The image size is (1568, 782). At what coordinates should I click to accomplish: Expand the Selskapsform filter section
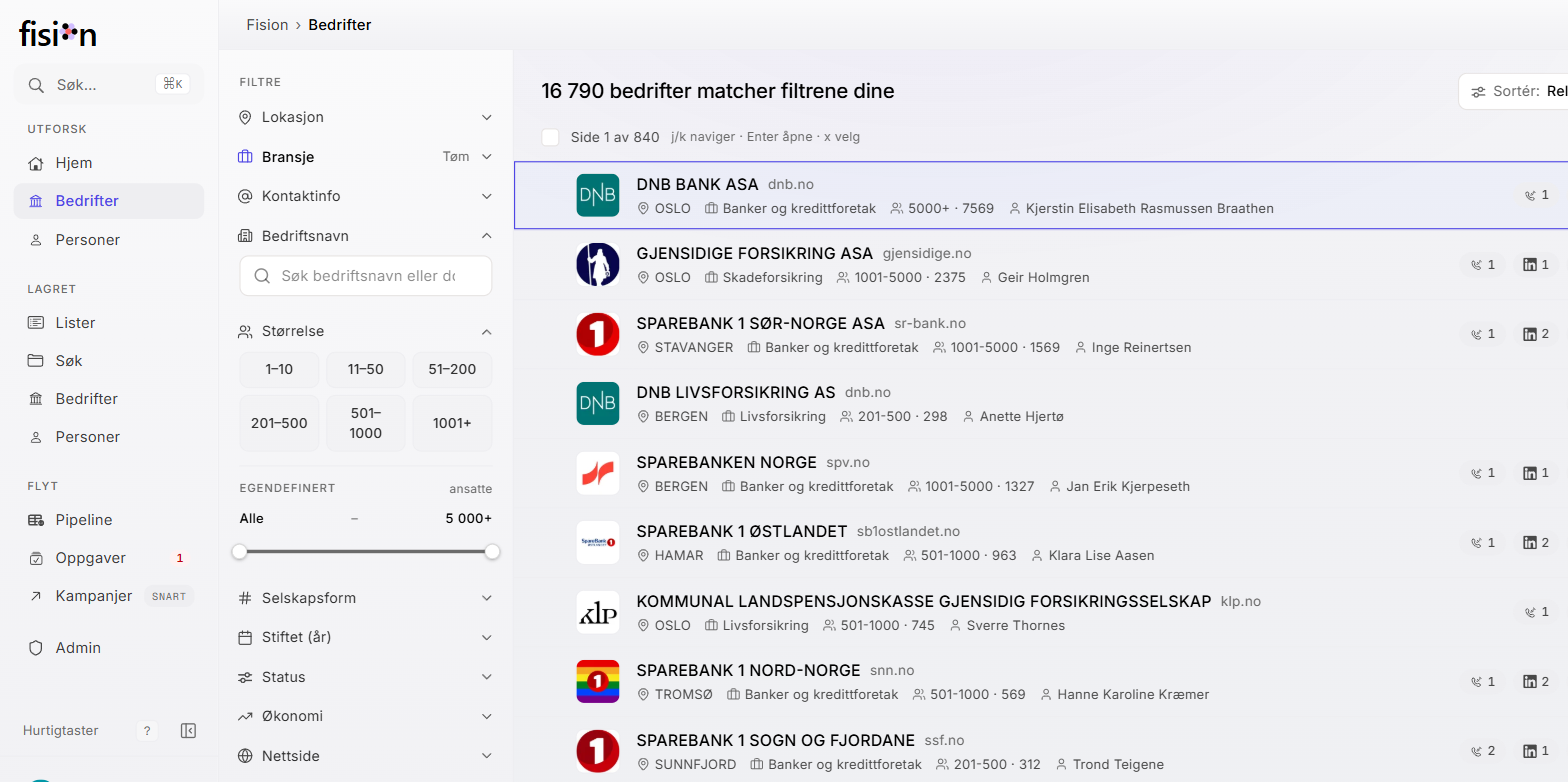[365, 598]
